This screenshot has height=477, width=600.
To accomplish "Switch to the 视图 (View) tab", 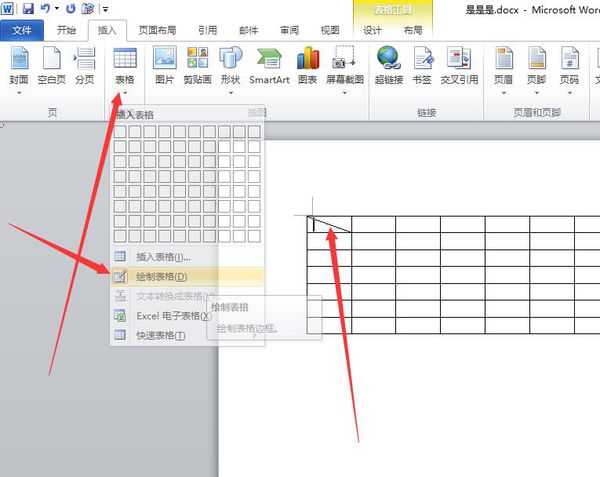I will tap(330, 30).
